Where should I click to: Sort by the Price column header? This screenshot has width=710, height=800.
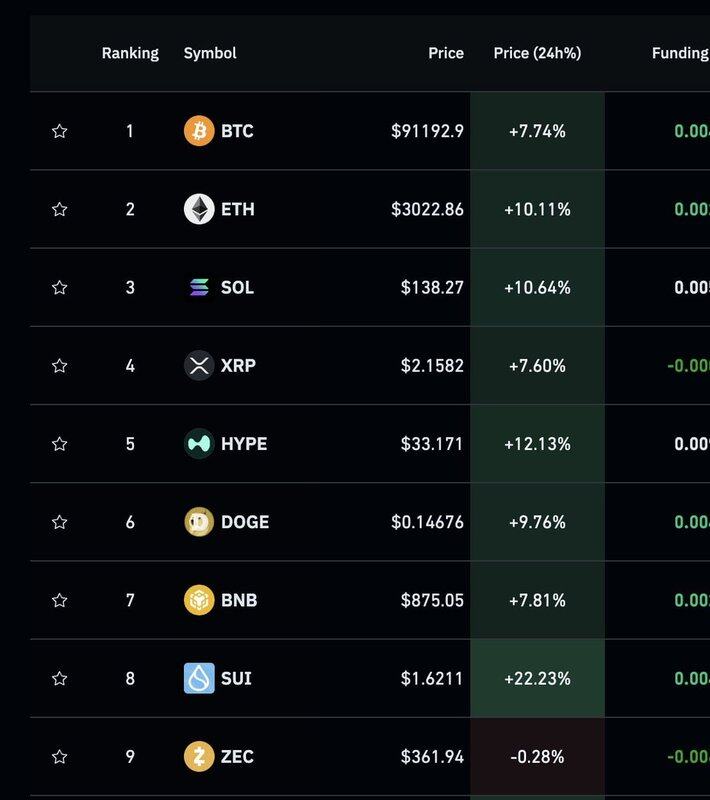(446, 53)
